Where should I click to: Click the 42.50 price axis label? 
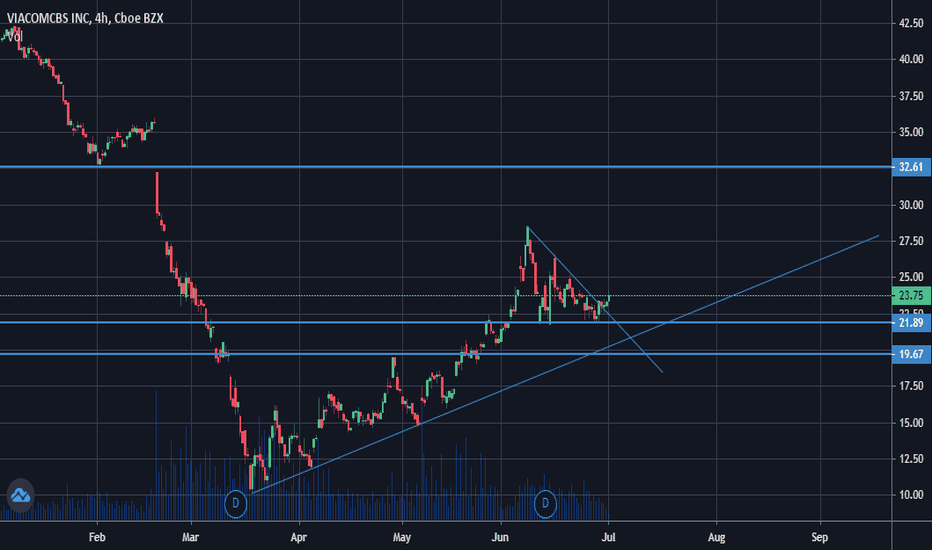(x=911, y=23)
